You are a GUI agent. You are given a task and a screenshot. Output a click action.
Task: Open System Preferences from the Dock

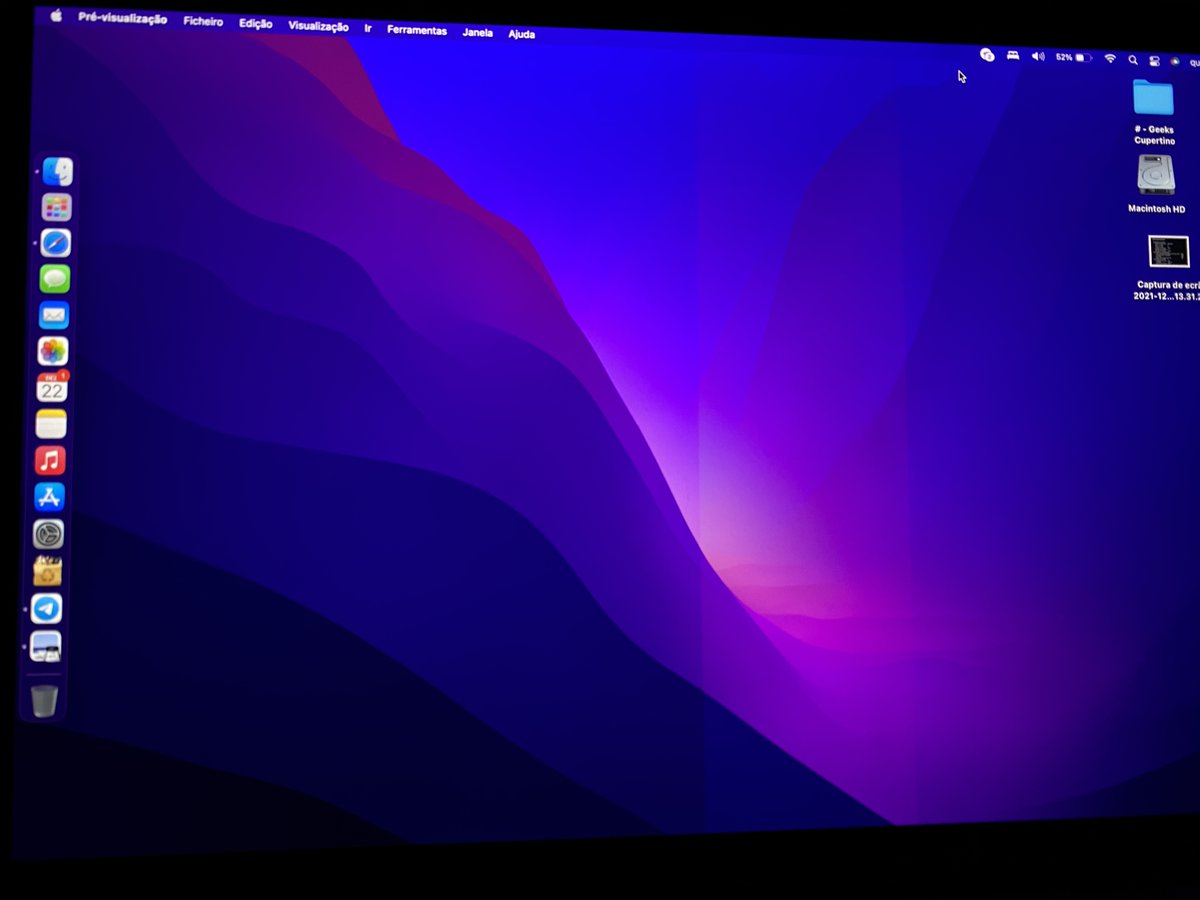tap(49, 534)
